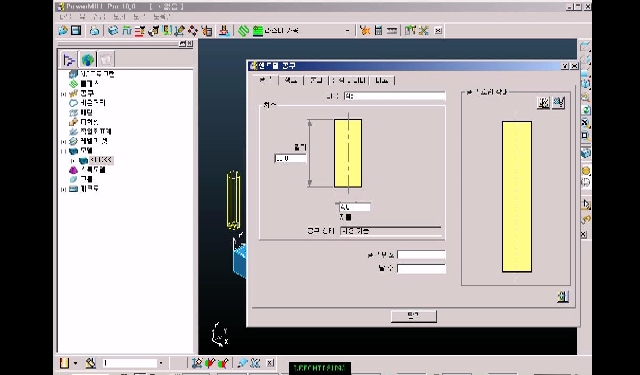Switch to the second tab in tool dialog
The image size is (640, 375).
(291, 80)
